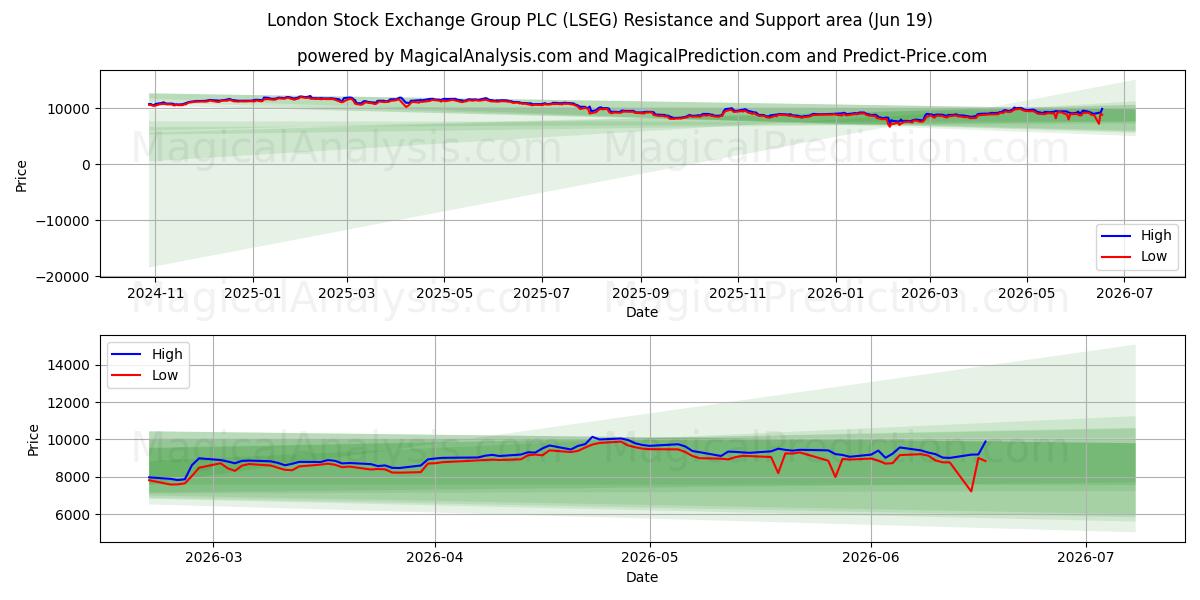Image resolution: width=1200 pixels, height=600 pixels.
Task: Click the '2024-11' date label on upper axis
Action: click(x=157, y=293)
